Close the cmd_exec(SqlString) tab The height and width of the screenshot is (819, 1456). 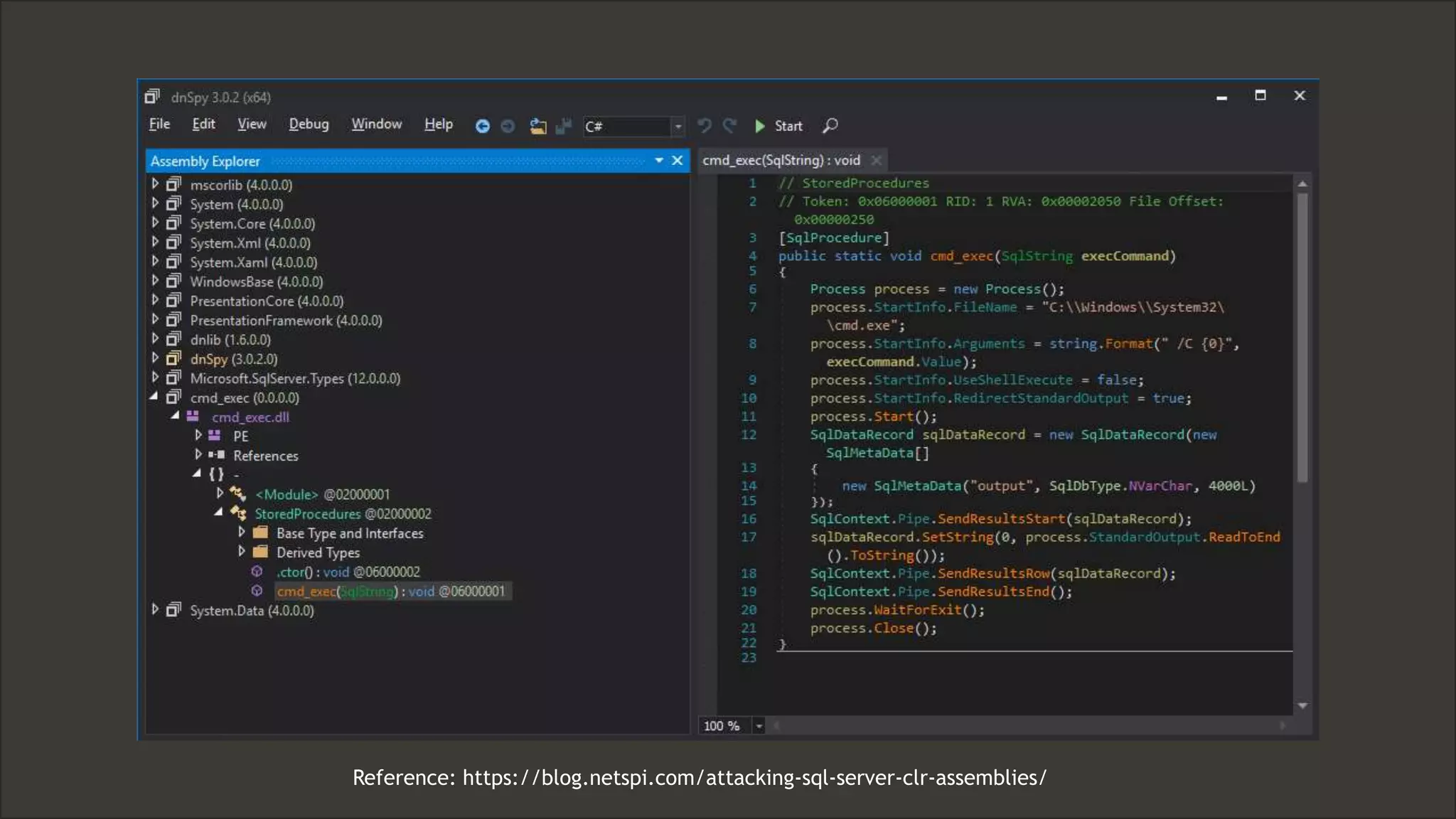[x=877, y=161]
